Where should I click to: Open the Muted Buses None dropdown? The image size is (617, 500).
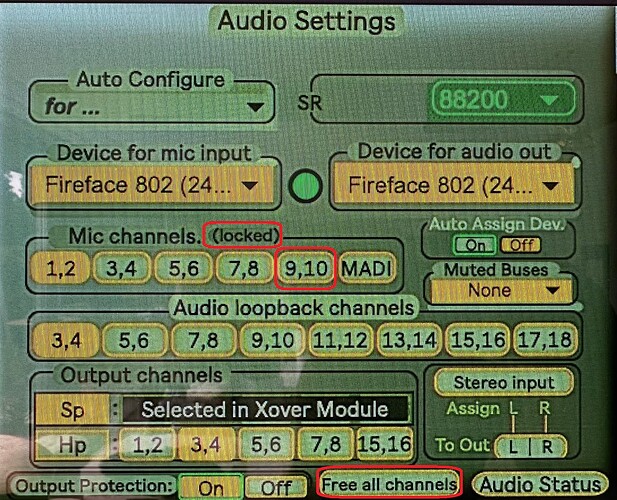click(502, 291)
